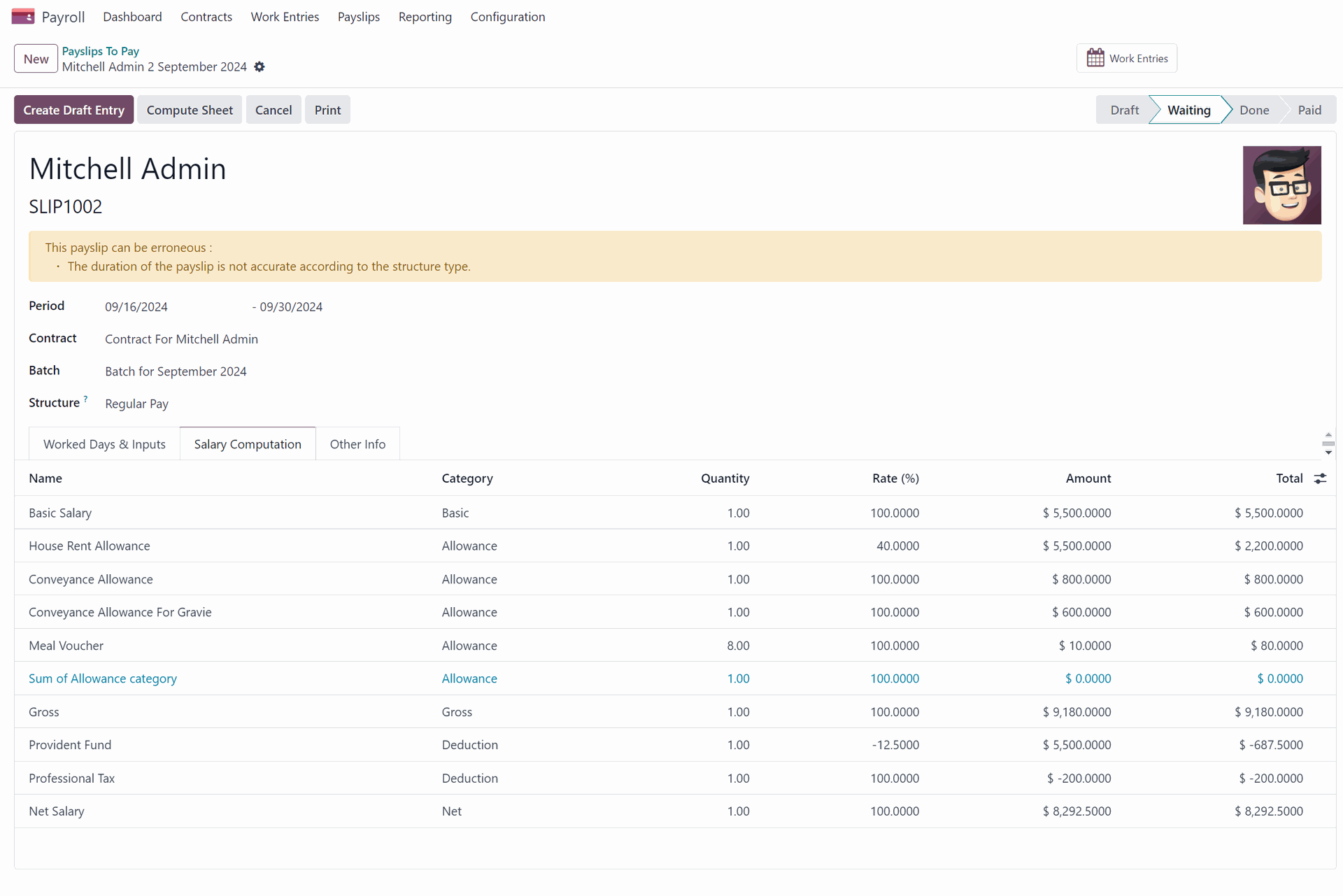1343x896 pixels.
Task: Open column options adjust icon in table header
Action: click(1320, 478)
